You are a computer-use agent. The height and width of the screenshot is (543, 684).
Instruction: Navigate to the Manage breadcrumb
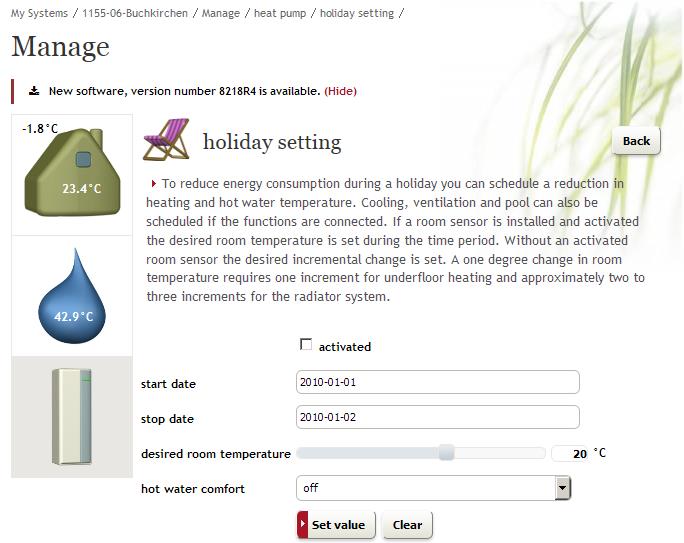[x=221, y=13]
